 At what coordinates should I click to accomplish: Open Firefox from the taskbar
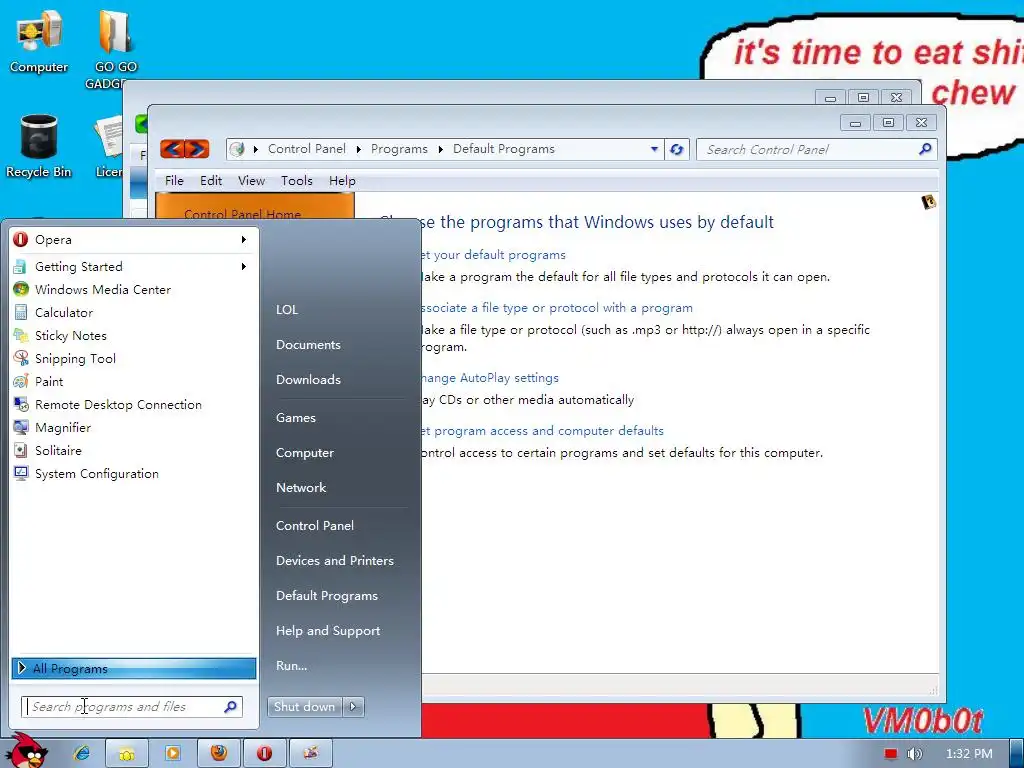(219, 754)
